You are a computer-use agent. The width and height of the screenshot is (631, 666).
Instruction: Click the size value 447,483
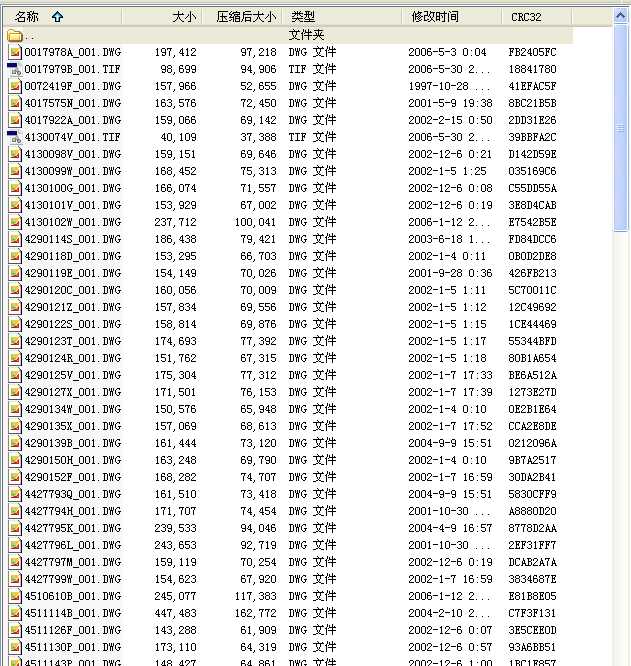pos(175,613)
